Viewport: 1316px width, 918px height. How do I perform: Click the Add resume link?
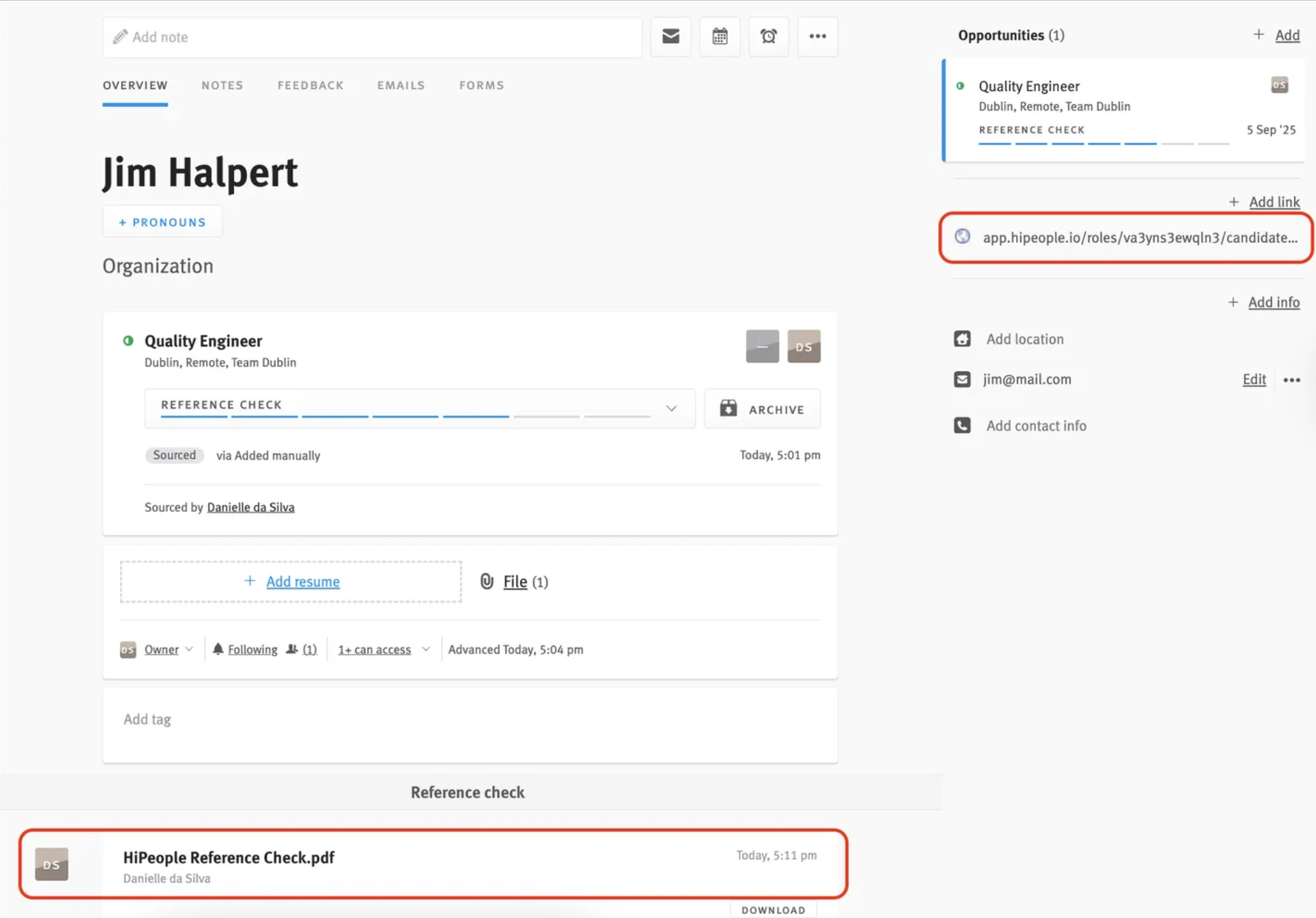(x=303, y=581)
